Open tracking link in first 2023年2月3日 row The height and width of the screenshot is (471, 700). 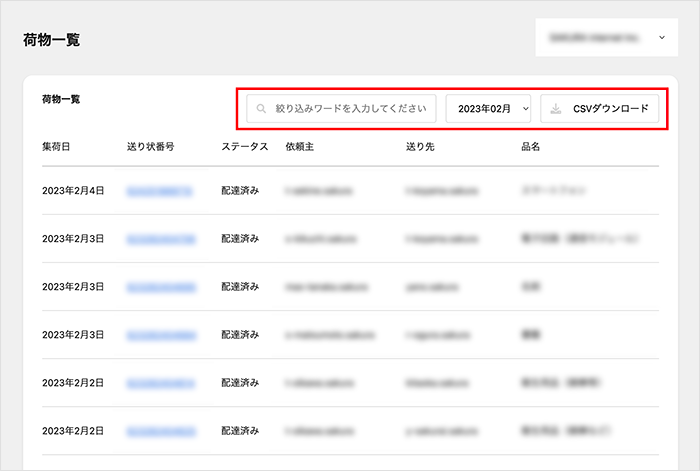pos(161,239)
